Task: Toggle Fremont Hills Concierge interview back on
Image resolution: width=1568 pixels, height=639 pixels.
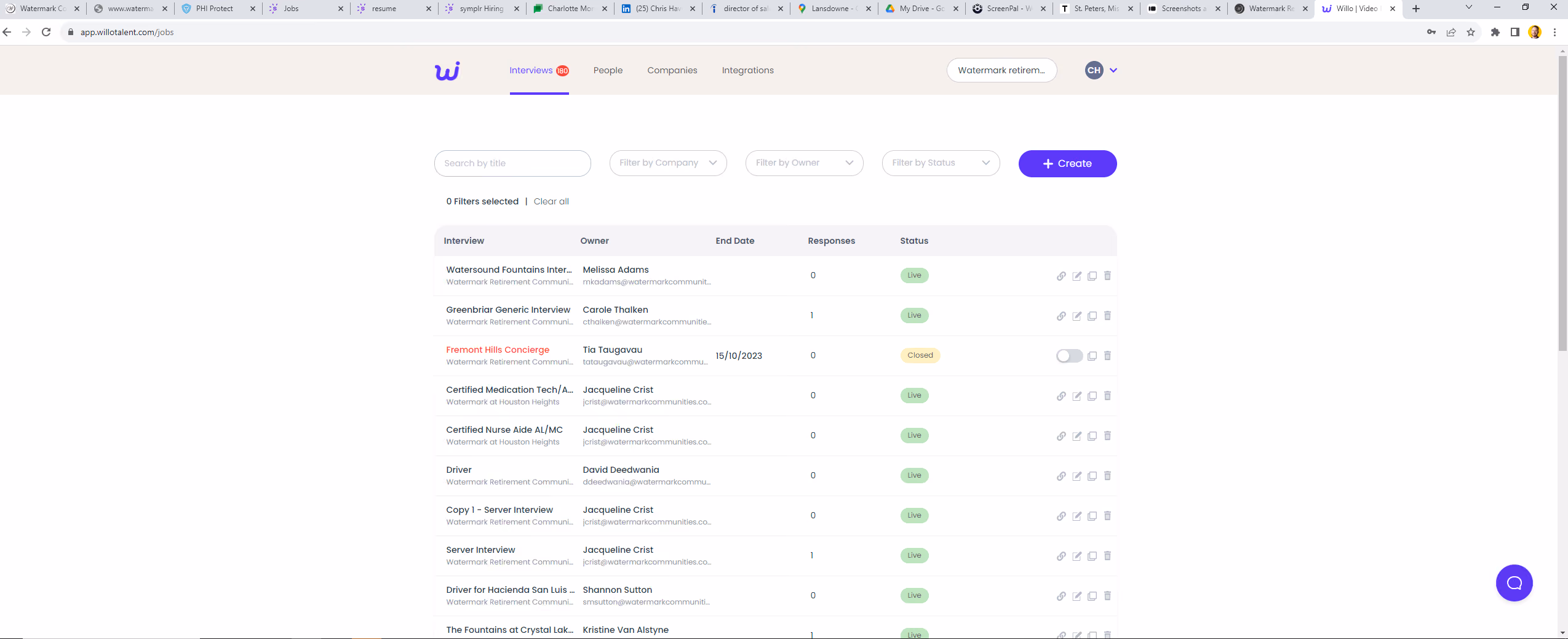Action: point(1069,356)
